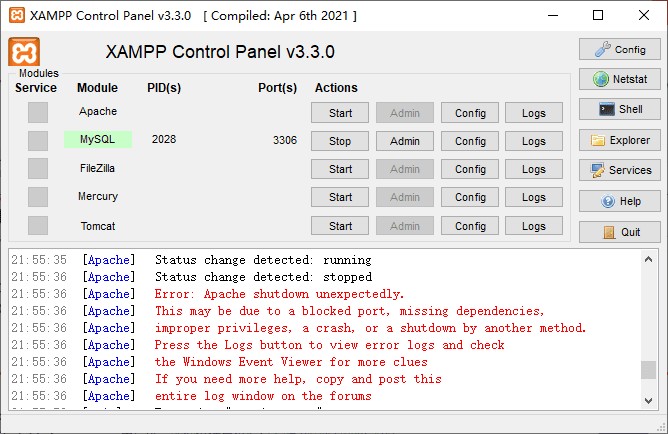This screenshot has width=668, height=434.
Task: Click the FileZilla module label
Action: [98, 168]
